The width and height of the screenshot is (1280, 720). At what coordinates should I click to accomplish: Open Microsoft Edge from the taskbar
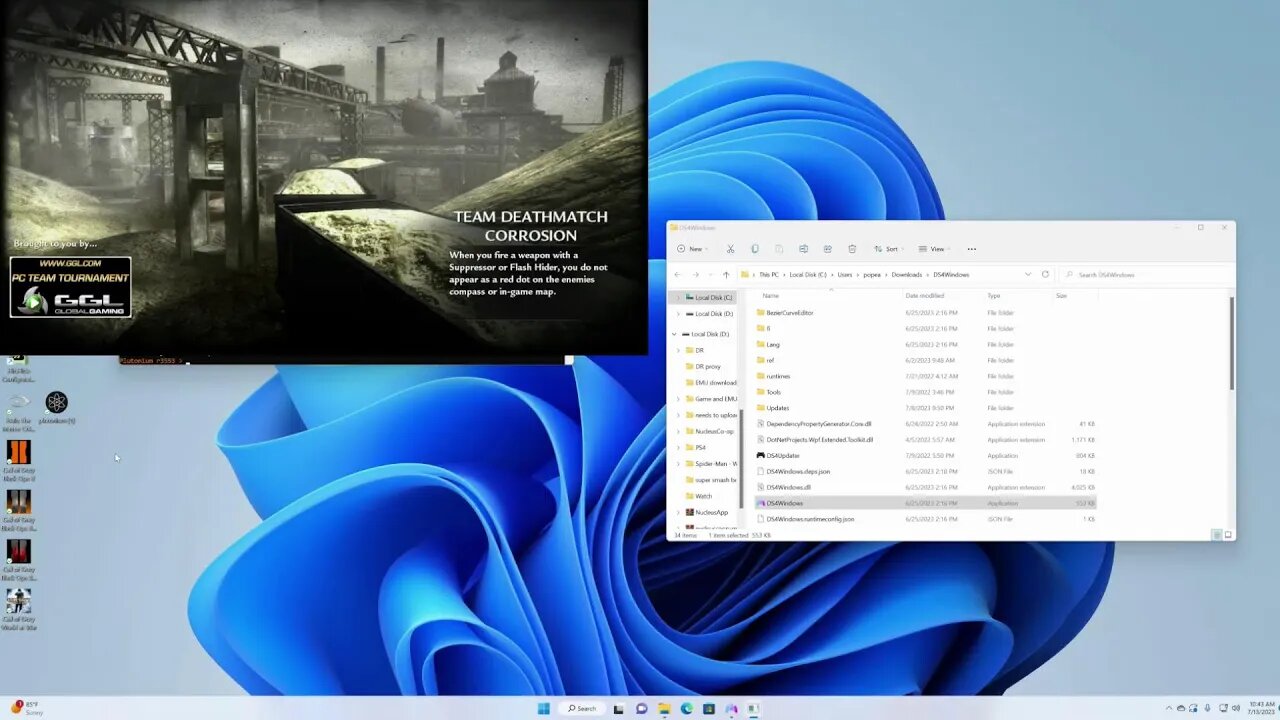(x=687, y=709)
